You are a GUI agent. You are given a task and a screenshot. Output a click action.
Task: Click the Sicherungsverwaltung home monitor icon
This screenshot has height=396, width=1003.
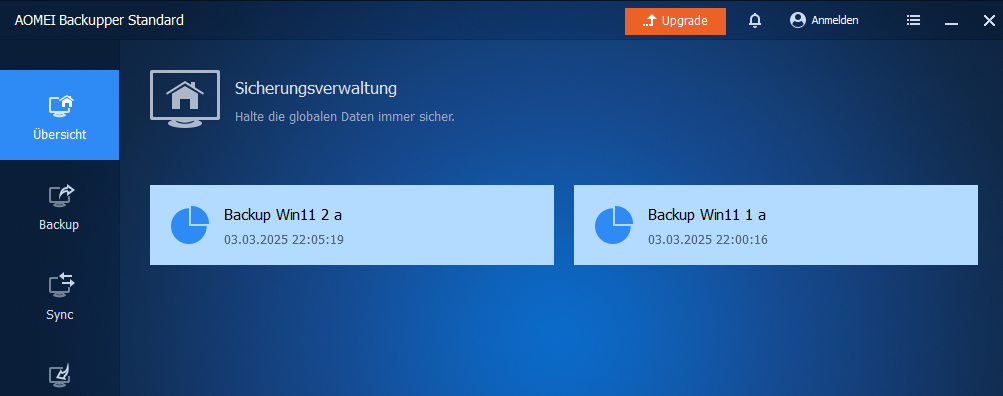(185, 97)
